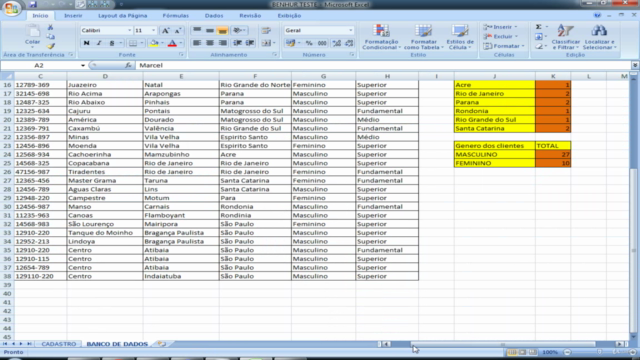Decrease decimal places icon

click(349, 43)
